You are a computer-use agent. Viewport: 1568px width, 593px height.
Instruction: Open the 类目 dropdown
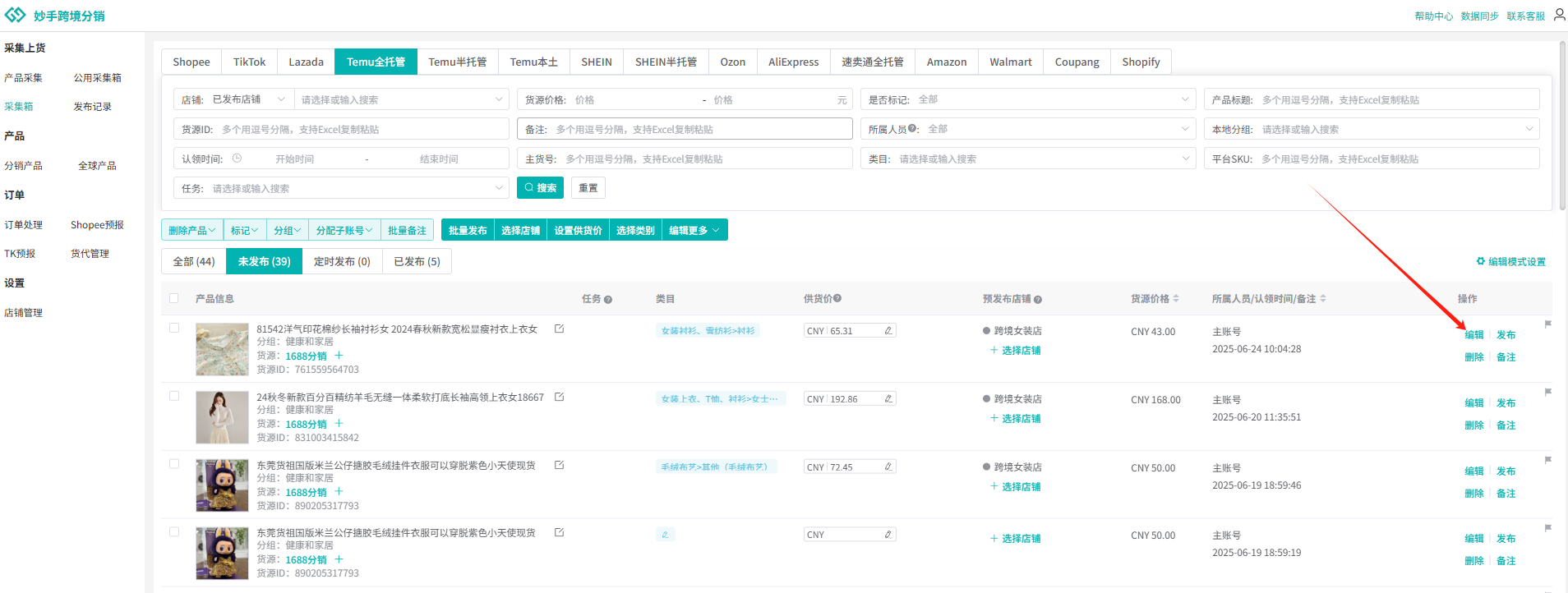(1028, 159)
